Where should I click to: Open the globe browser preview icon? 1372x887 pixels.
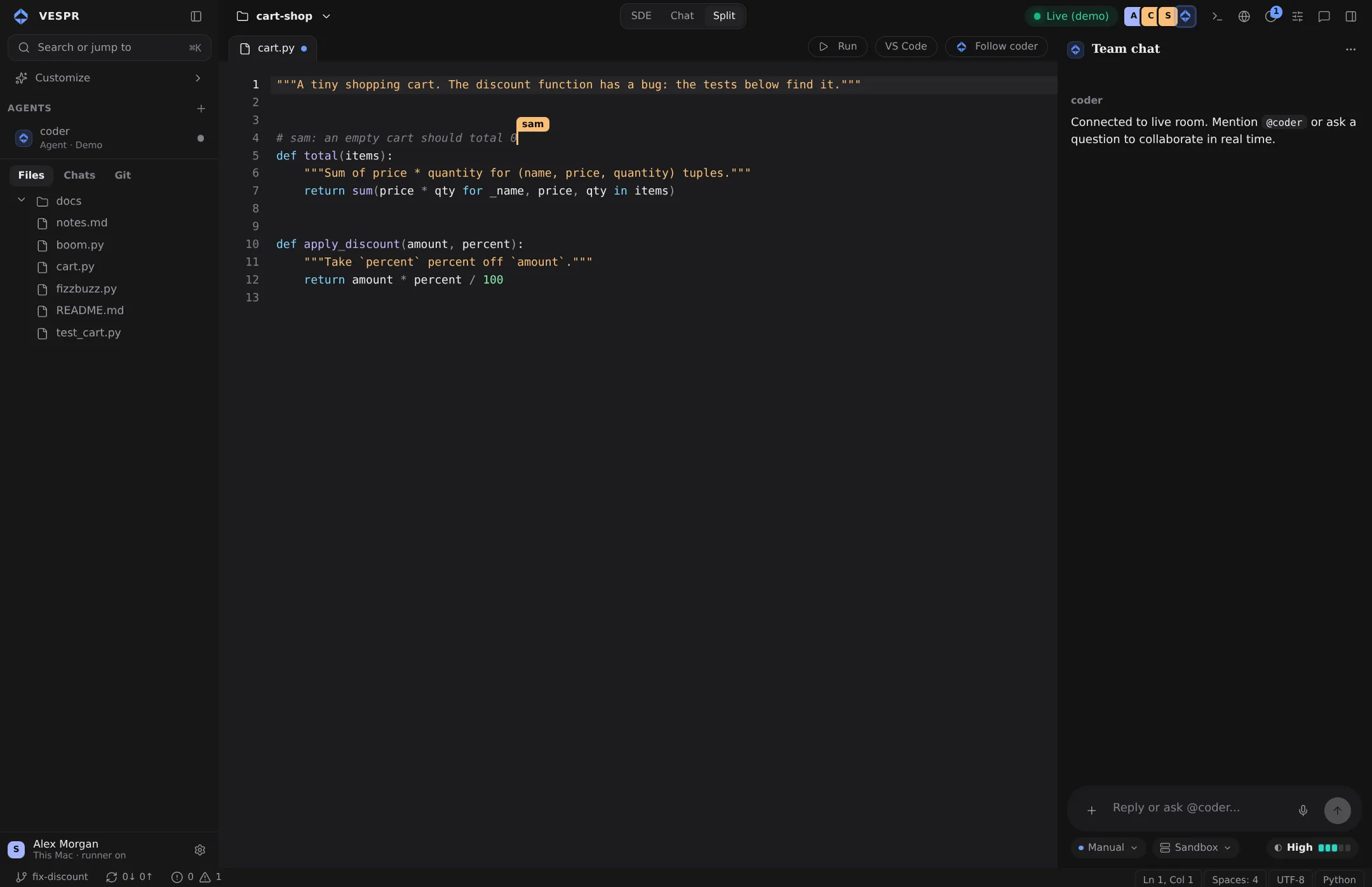(1244, 17)
